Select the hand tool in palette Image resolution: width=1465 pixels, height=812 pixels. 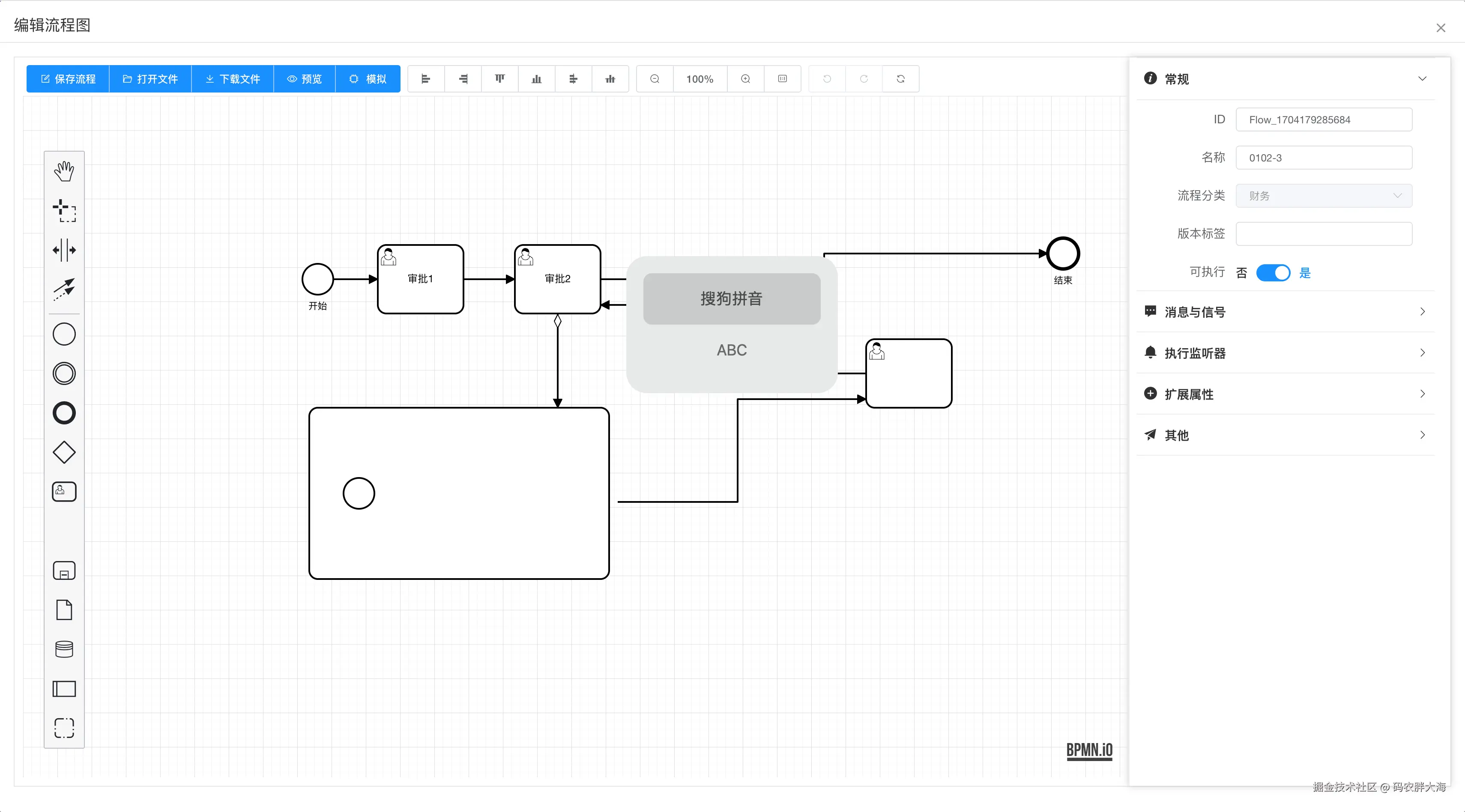point(64,170)
